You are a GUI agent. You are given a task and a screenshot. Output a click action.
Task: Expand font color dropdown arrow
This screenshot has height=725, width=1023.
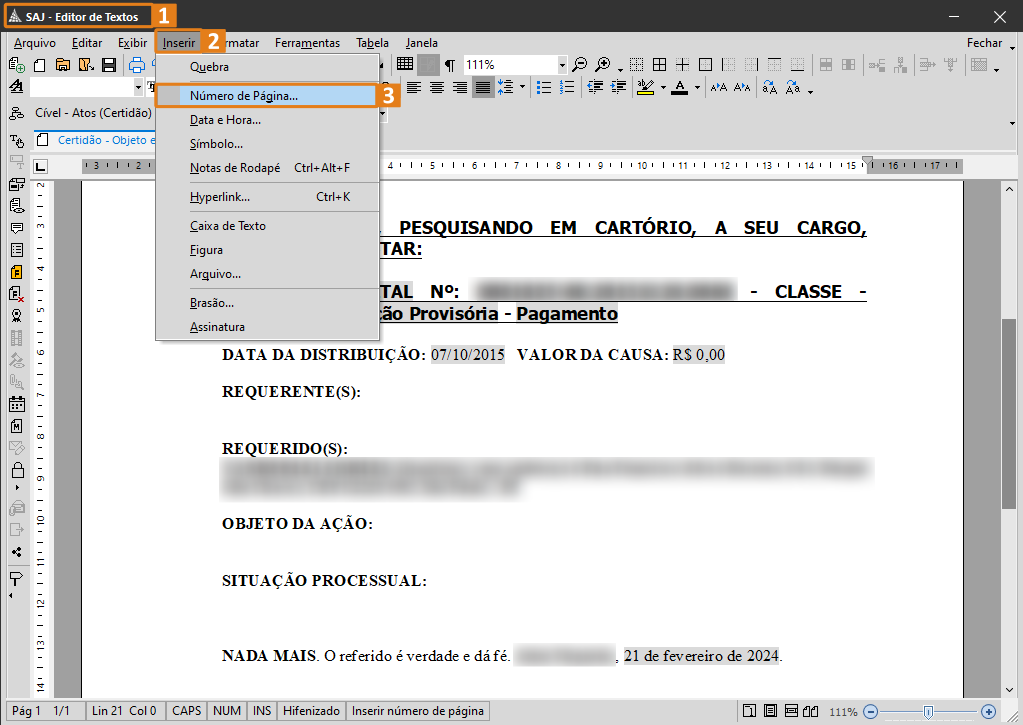[x=697, y=87]
